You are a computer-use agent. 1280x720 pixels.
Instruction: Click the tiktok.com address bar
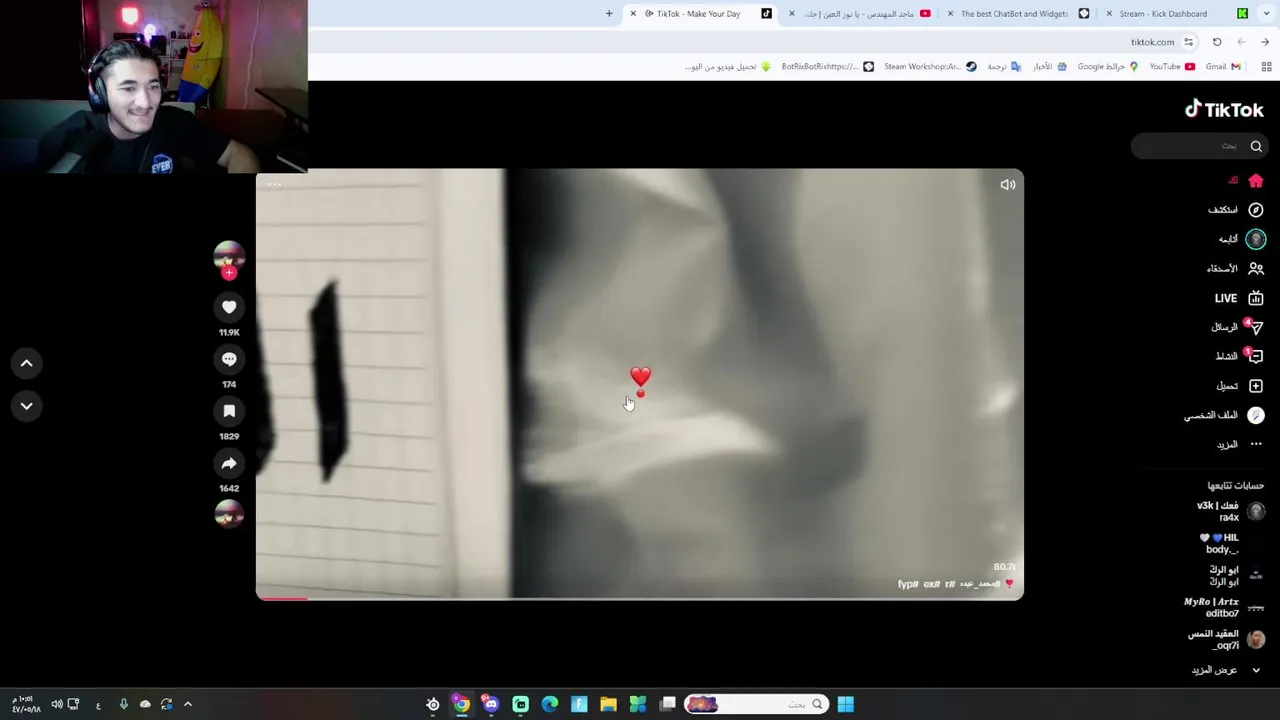pos(1152,42)
